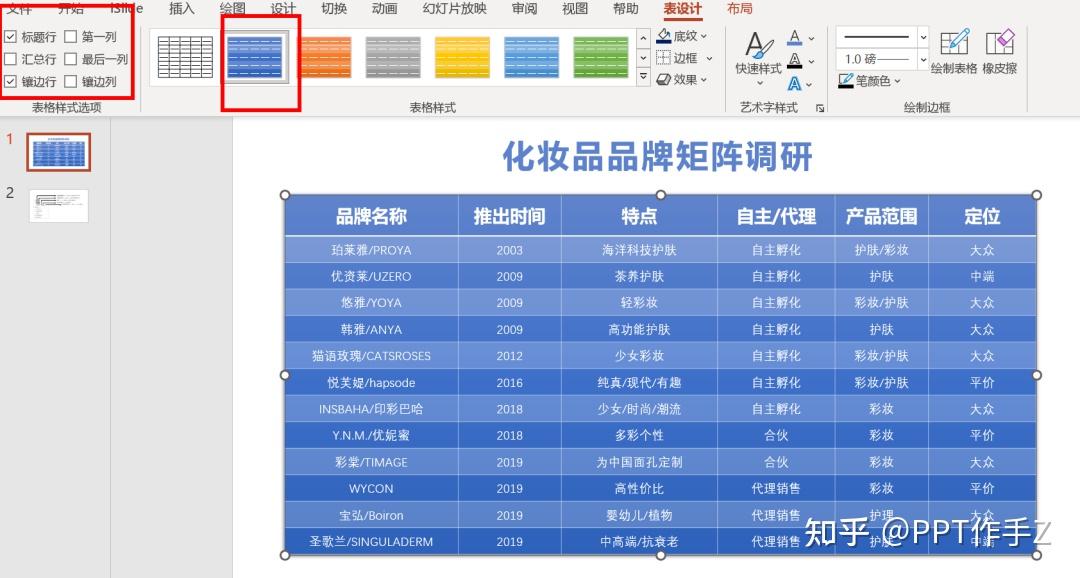The width and height of the screenshot is (1080, 578).
Task: Click the 笔颜色 pen color icon
Action: click(846, 81)
